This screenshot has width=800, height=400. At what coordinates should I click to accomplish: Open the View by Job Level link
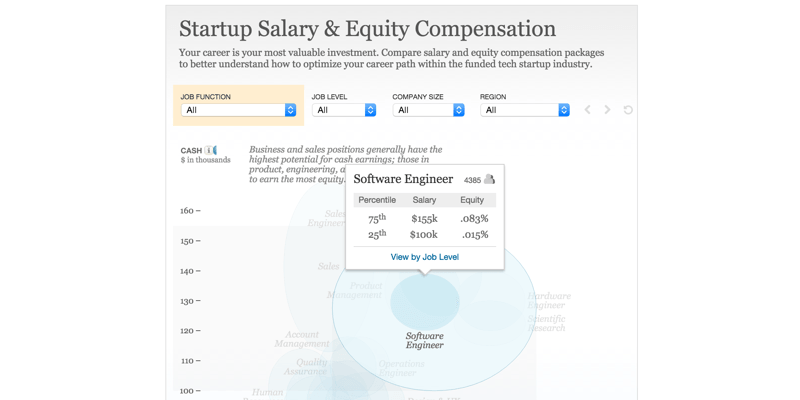pos(424,257)
